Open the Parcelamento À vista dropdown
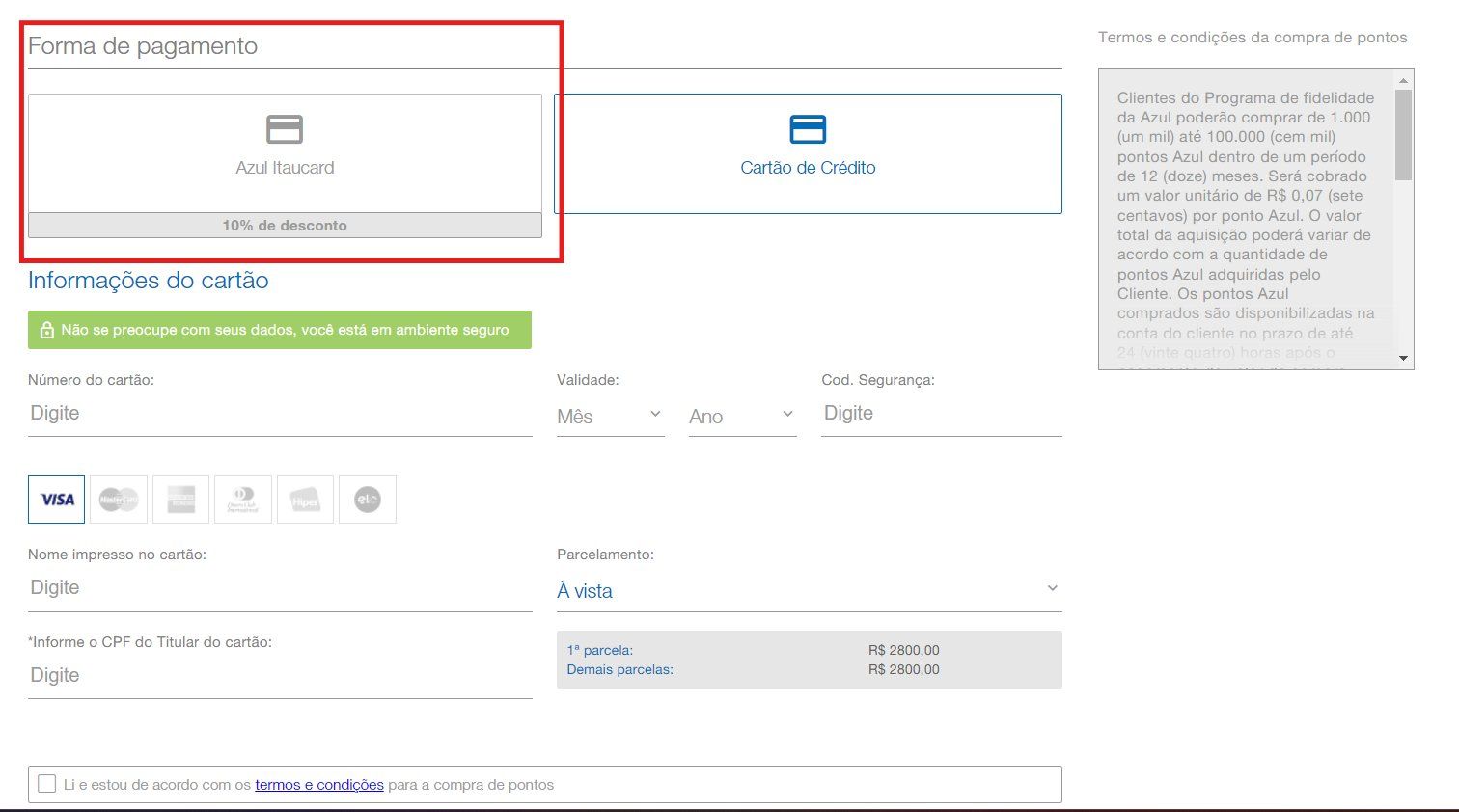Image resolution: width=1459 pixels, height=812 pixels. pos(810,590)
